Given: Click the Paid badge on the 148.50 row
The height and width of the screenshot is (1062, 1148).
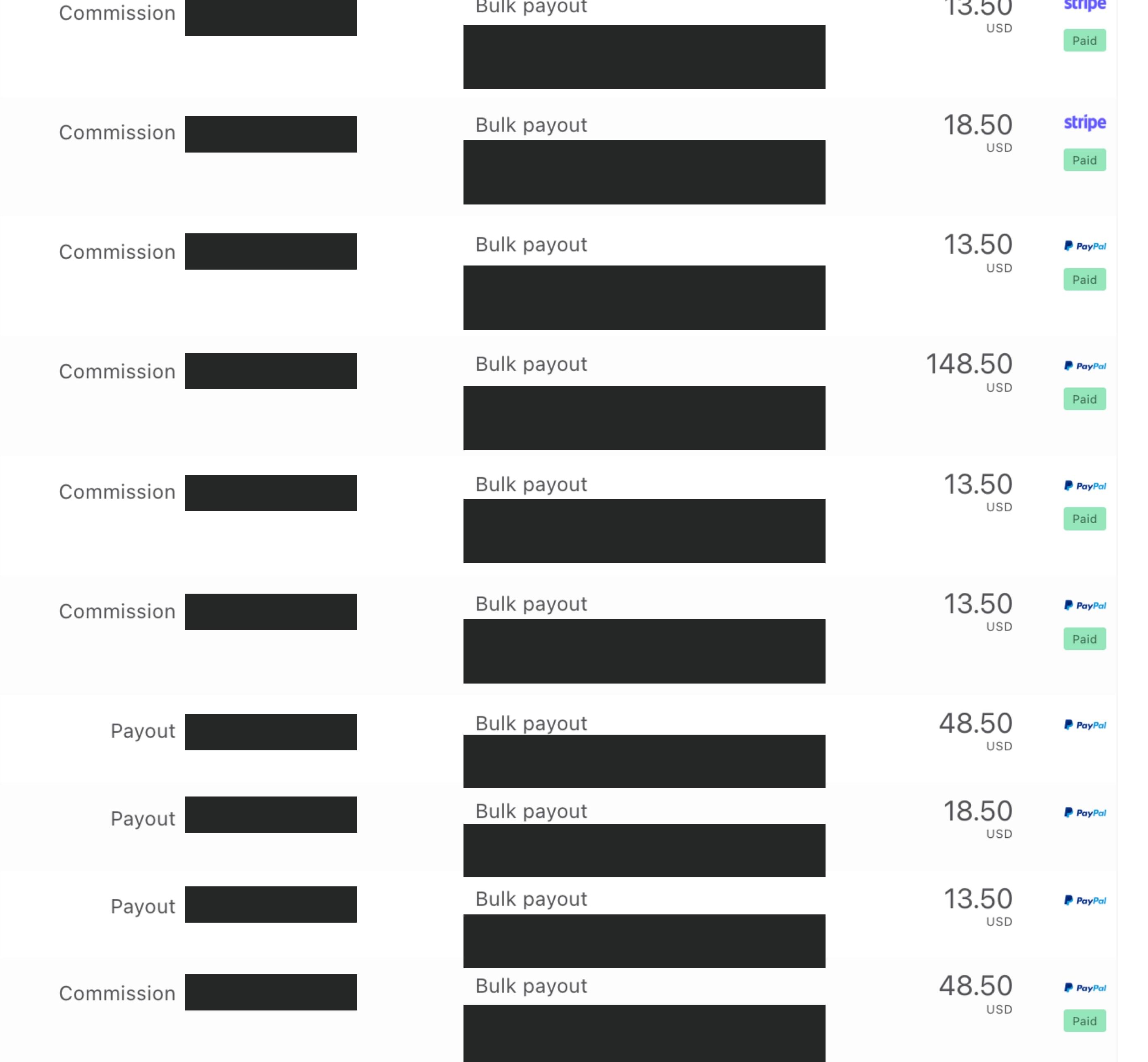Looking at the screenshot, I should coord(1084,399).
